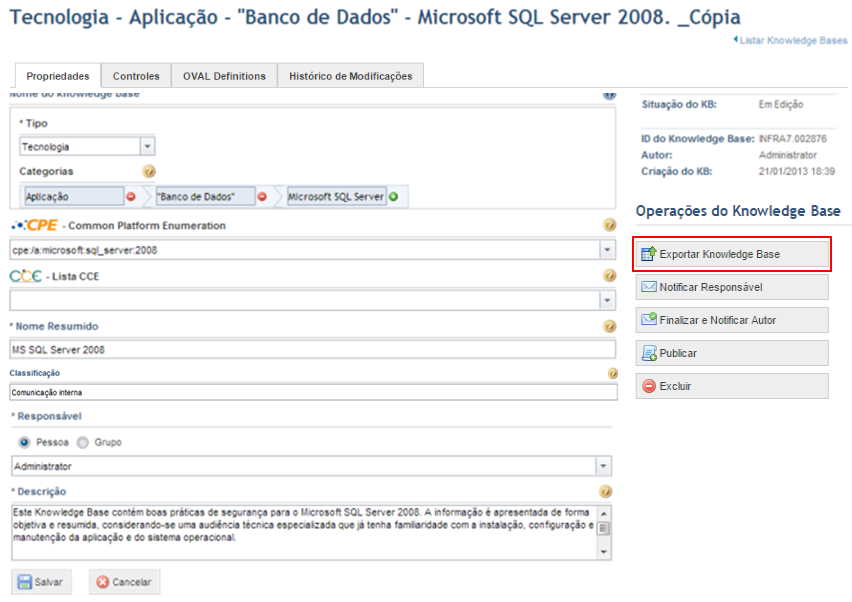The height and width of the screenshot is (602, 852).
Task: Open the Aplicação category selector
Action: pos(74,197)
